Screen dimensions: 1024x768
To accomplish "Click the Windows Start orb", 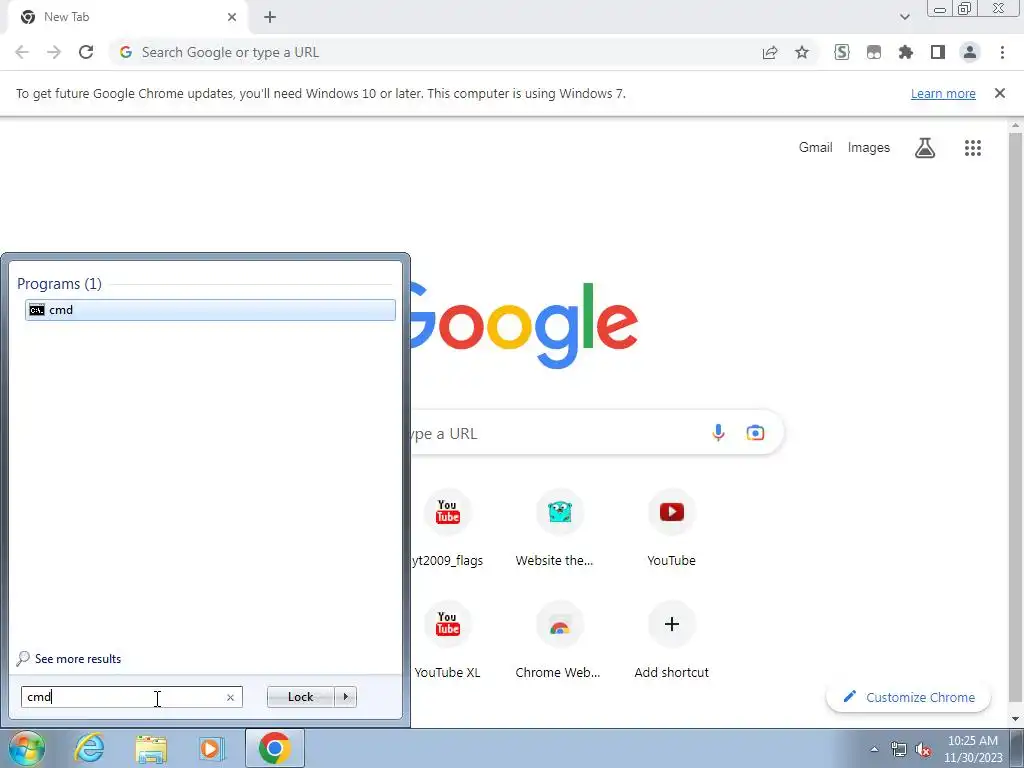I will click(x=26, y=748).
